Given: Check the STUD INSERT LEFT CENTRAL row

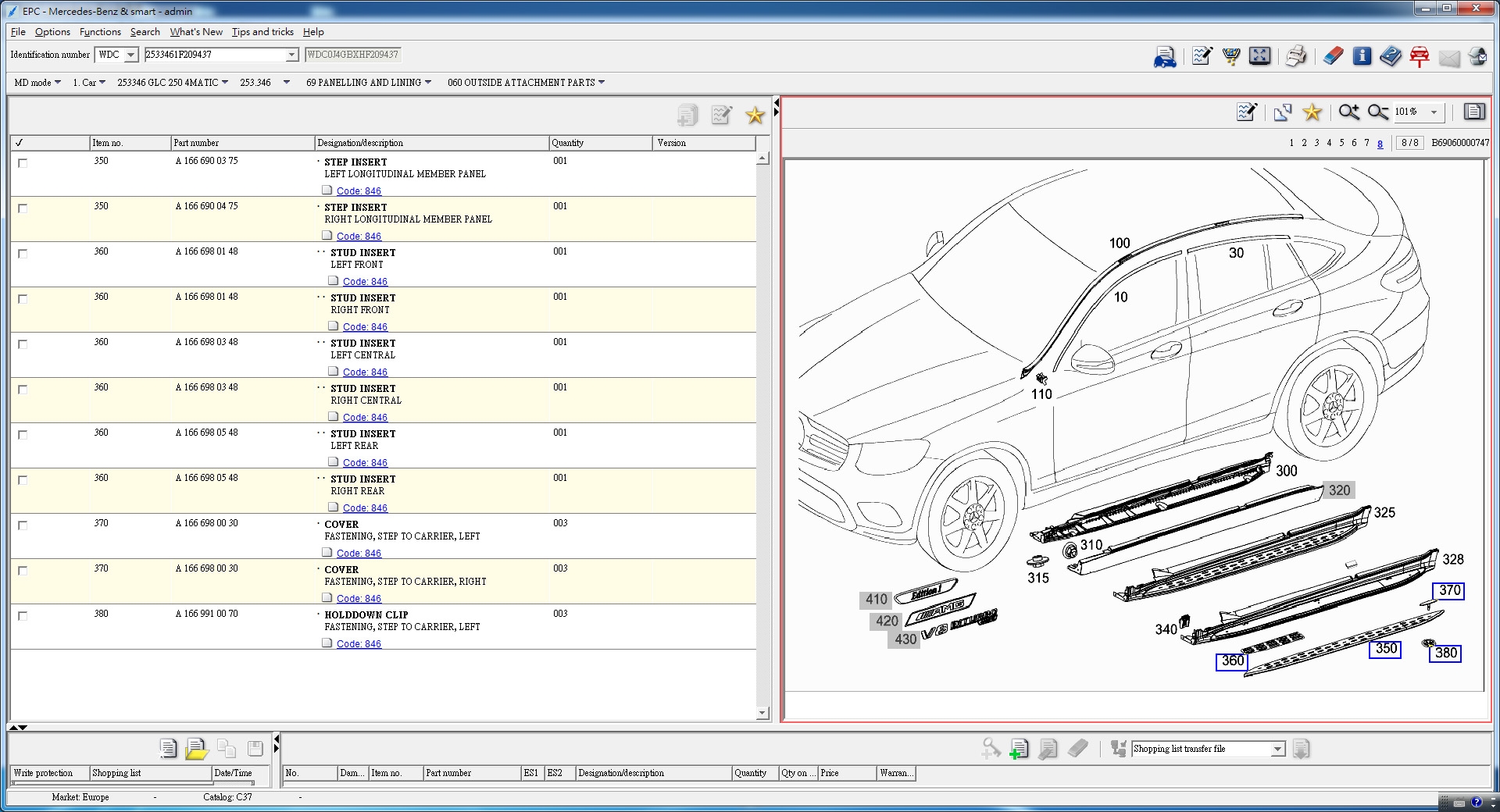Looking at the screenshot, I should pyautogui.click(x=23, y=344).
